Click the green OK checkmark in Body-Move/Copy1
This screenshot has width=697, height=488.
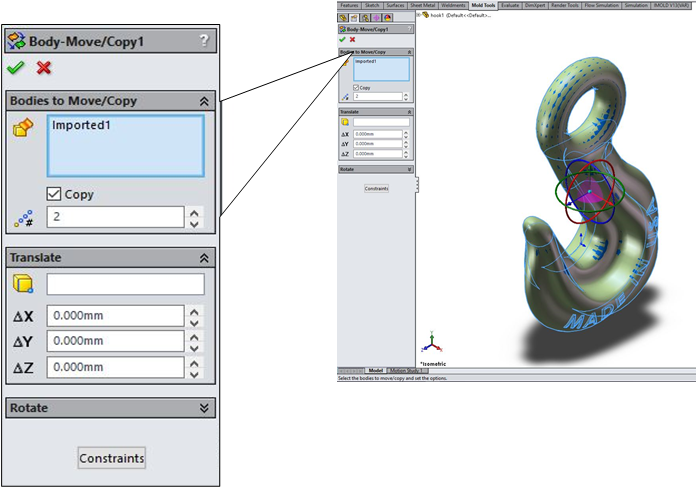tap(15, 68)
